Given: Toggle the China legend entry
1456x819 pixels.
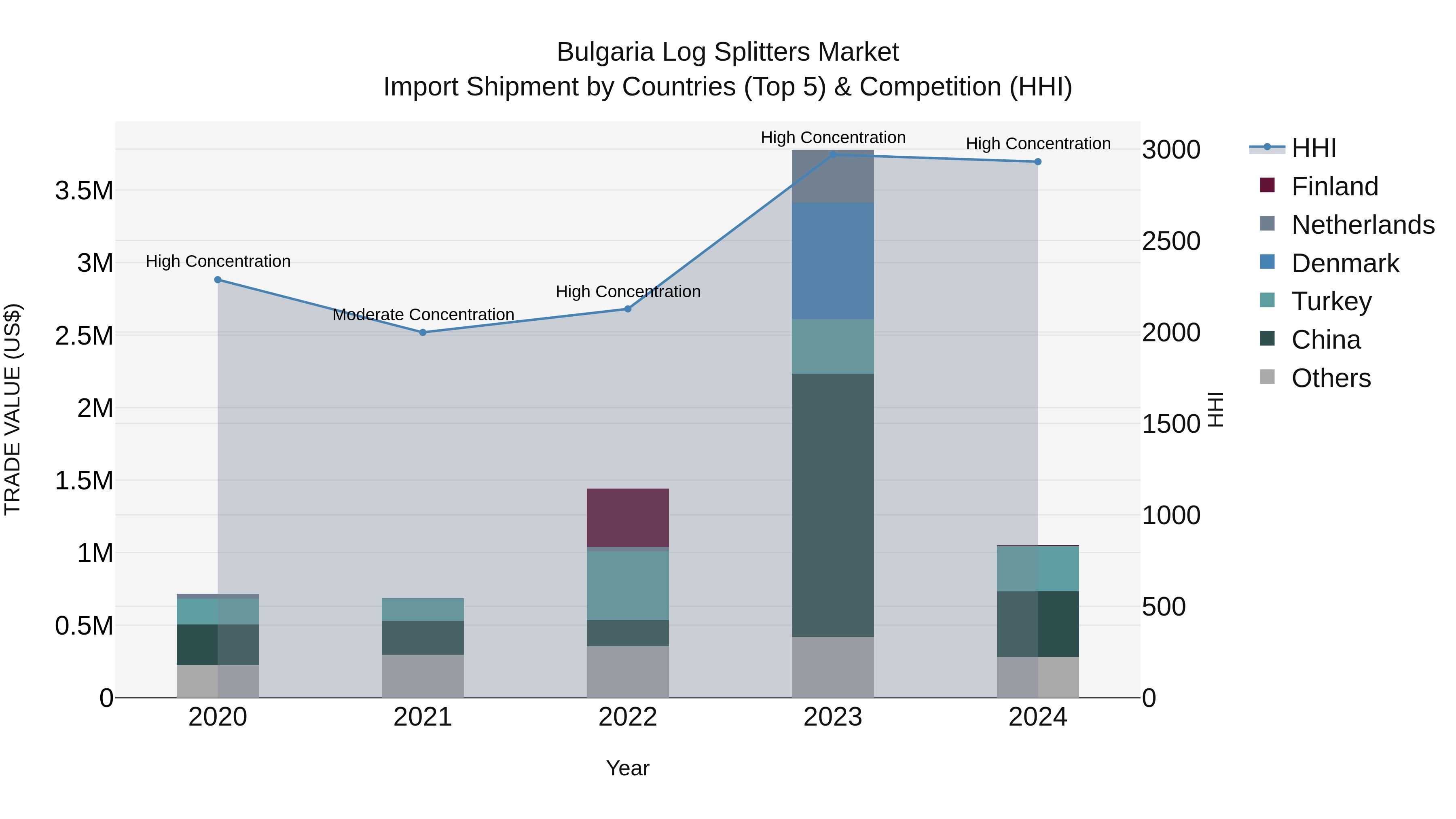Looking at the screenshot, I should coord(1310,340).
